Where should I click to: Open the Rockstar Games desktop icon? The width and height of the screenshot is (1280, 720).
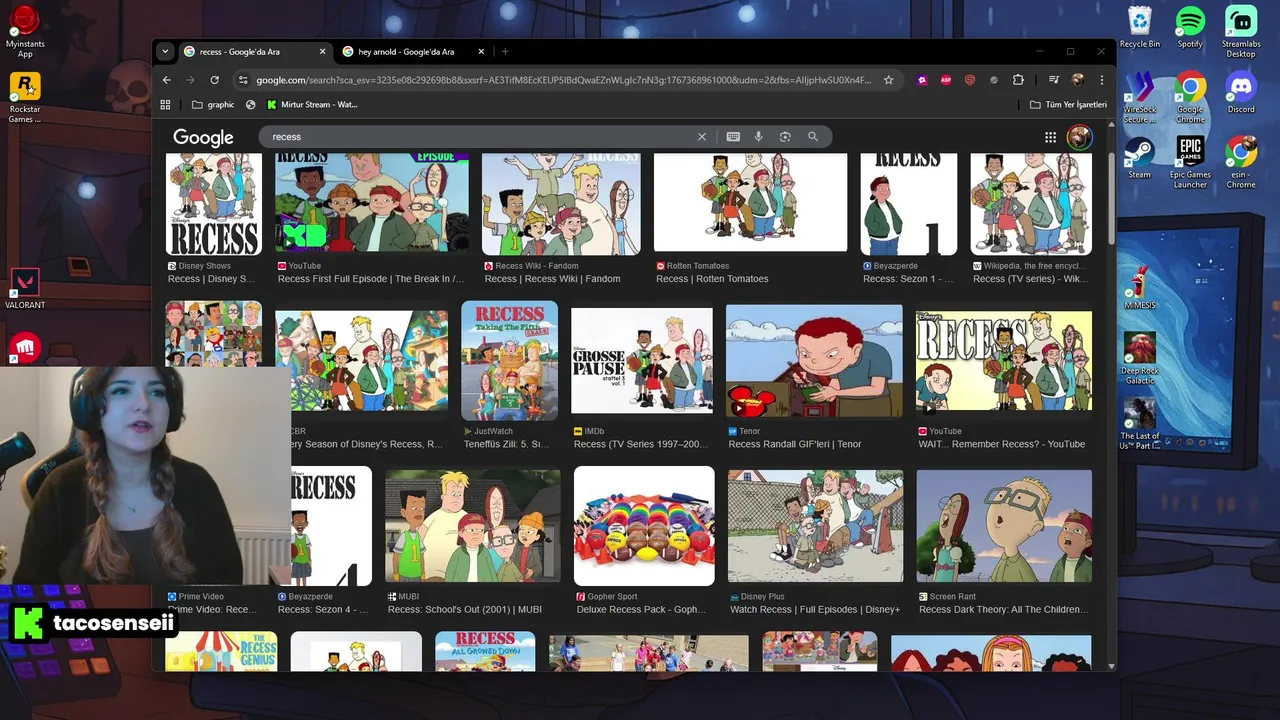coord(25,98)
